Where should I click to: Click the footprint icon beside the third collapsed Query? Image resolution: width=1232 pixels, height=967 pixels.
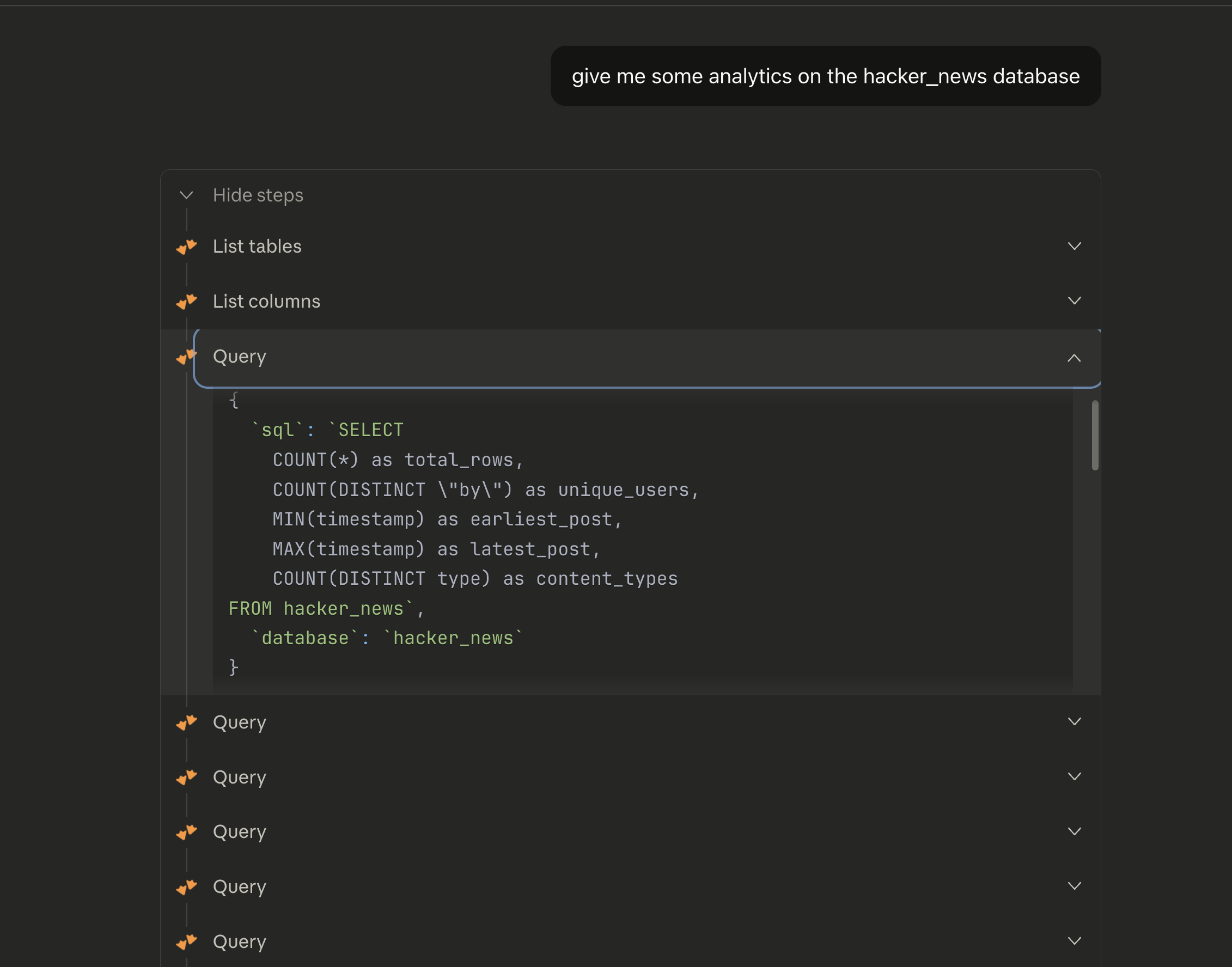coord(187,831)
